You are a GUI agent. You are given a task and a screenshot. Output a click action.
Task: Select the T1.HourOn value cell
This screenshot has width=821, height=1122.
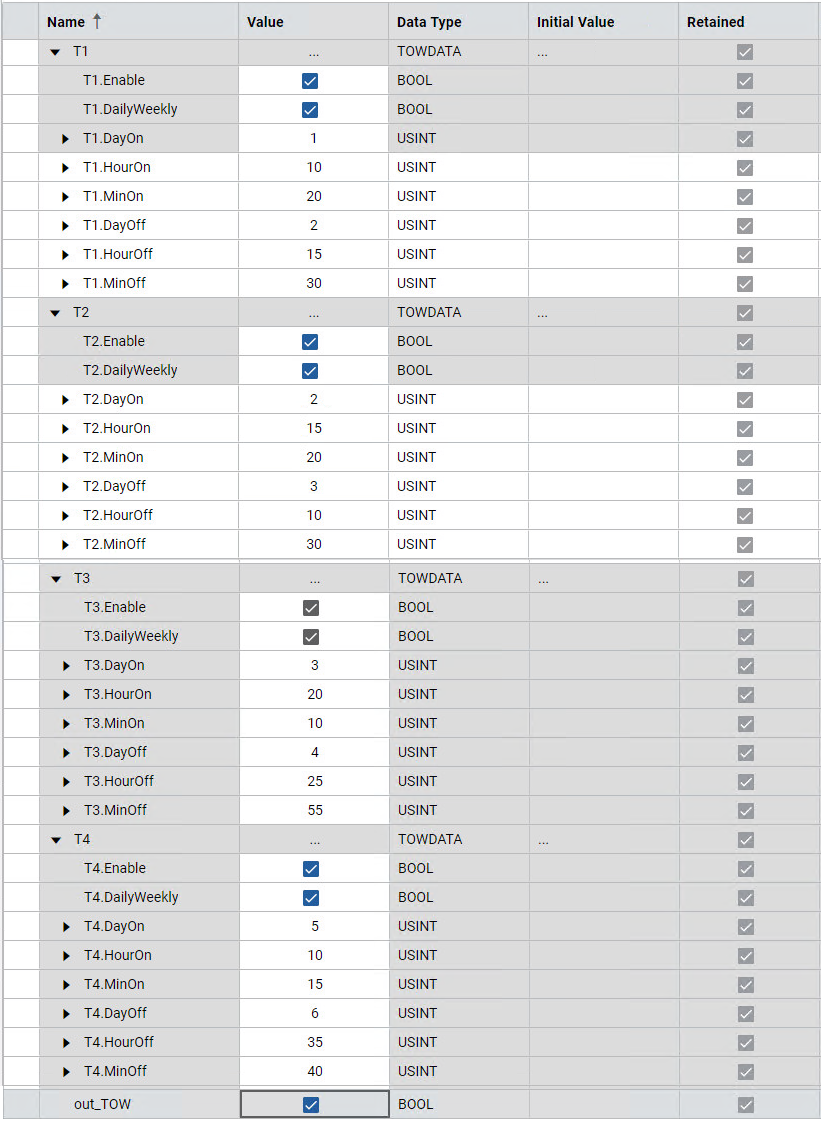point(314,168)
